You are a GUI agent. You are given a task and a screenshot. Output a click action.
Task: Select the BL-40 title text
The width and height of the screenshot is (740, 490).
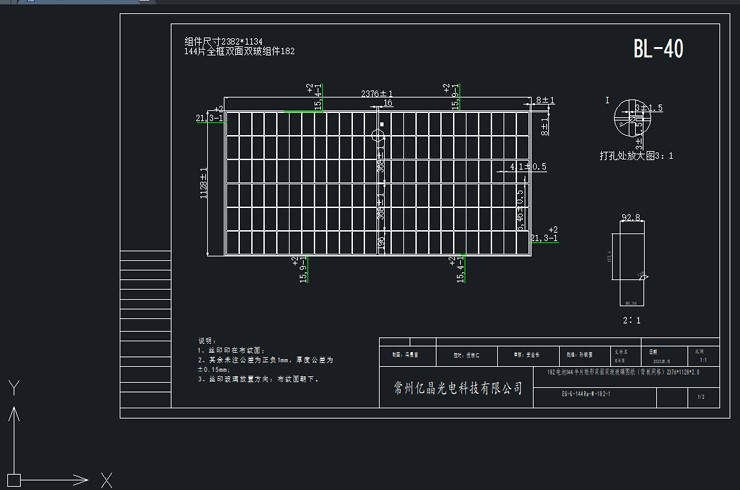click(658, 49)
